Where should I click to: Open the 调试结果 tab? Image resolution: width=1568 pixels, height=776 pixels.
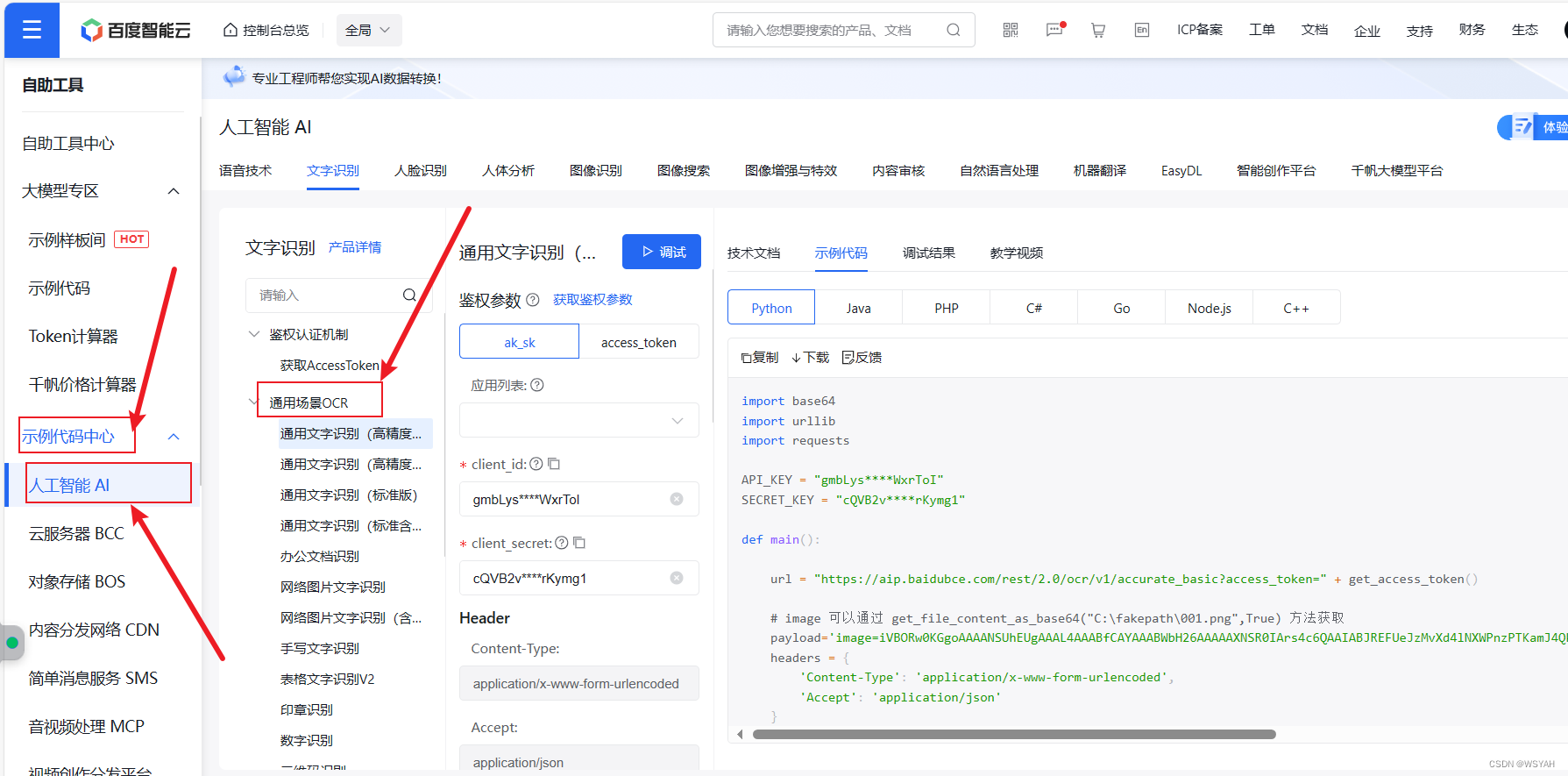pos(929,253)
